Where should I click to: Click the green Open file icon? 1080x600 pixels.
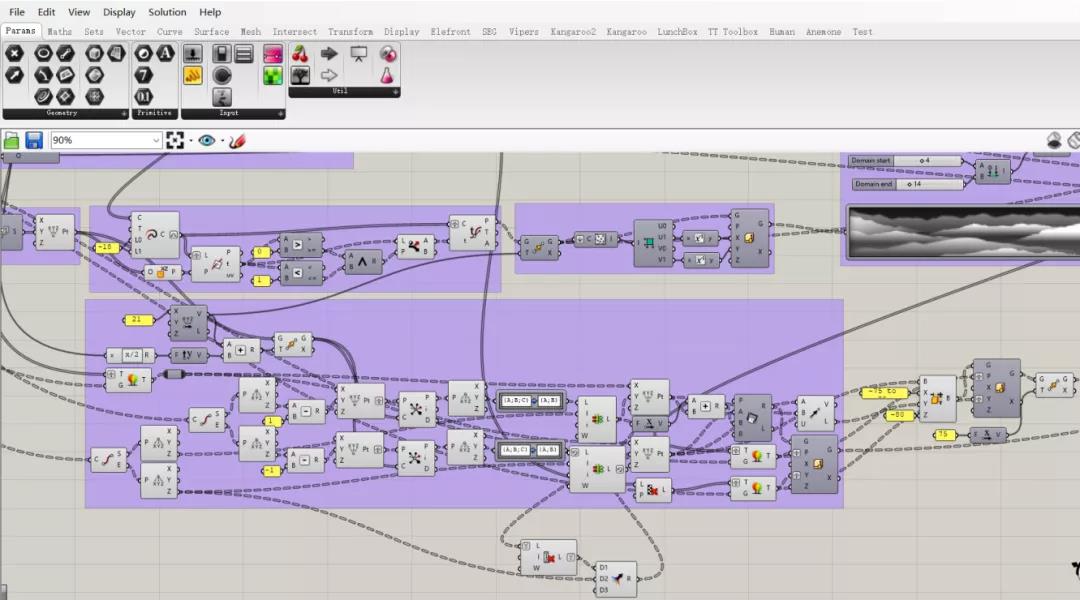click(x=12, y=141)
